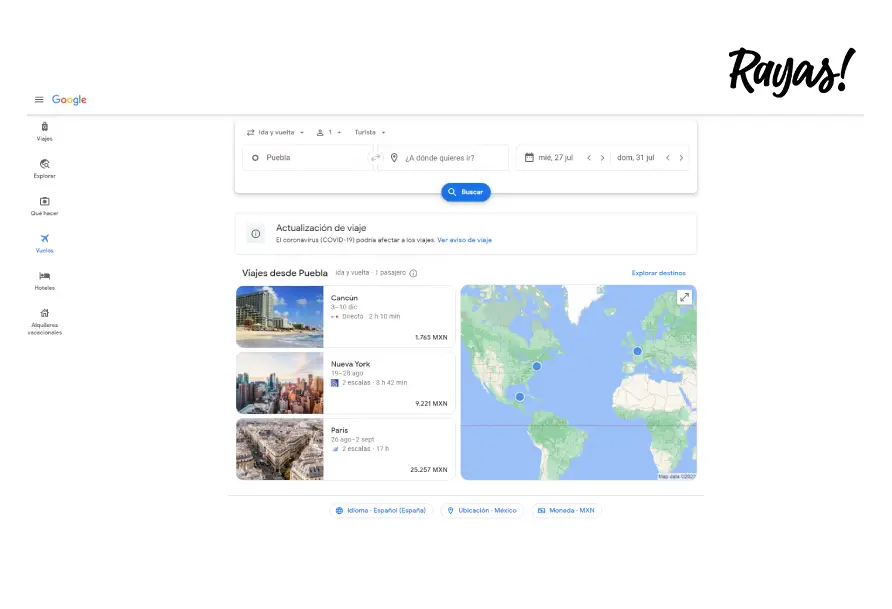
Task: Move the return date one day earlier
Action: click(668, 158)
